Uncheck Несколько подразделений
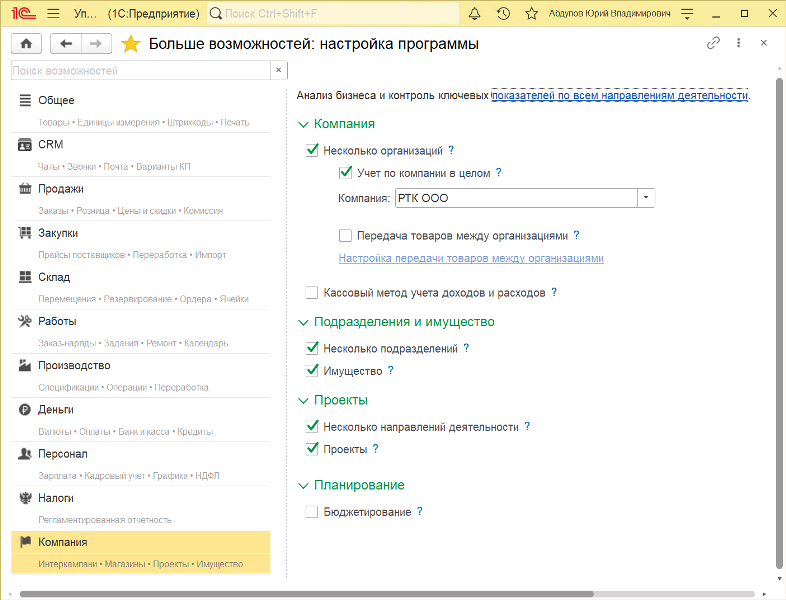 coord(312,348)
